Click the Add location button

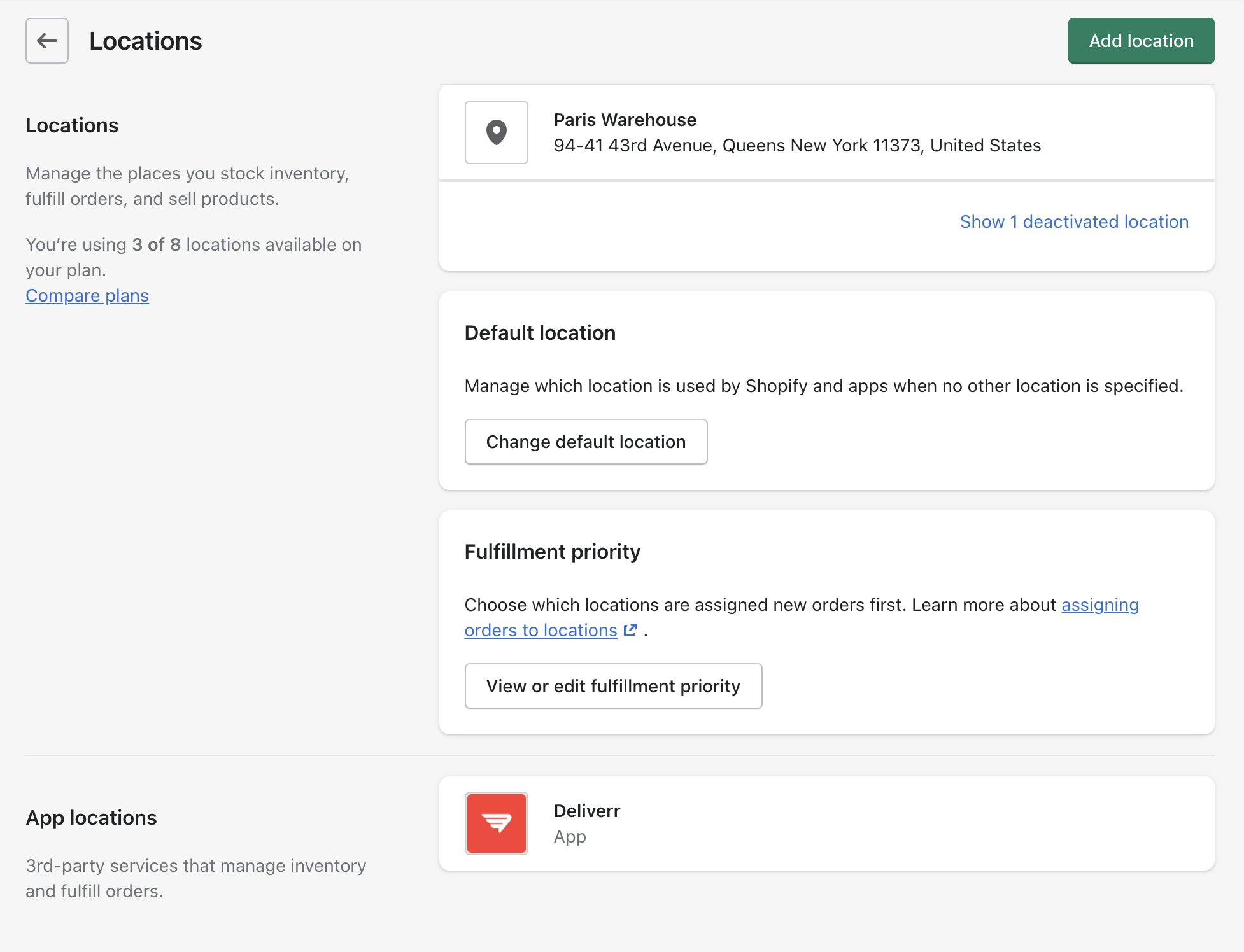1141,41
